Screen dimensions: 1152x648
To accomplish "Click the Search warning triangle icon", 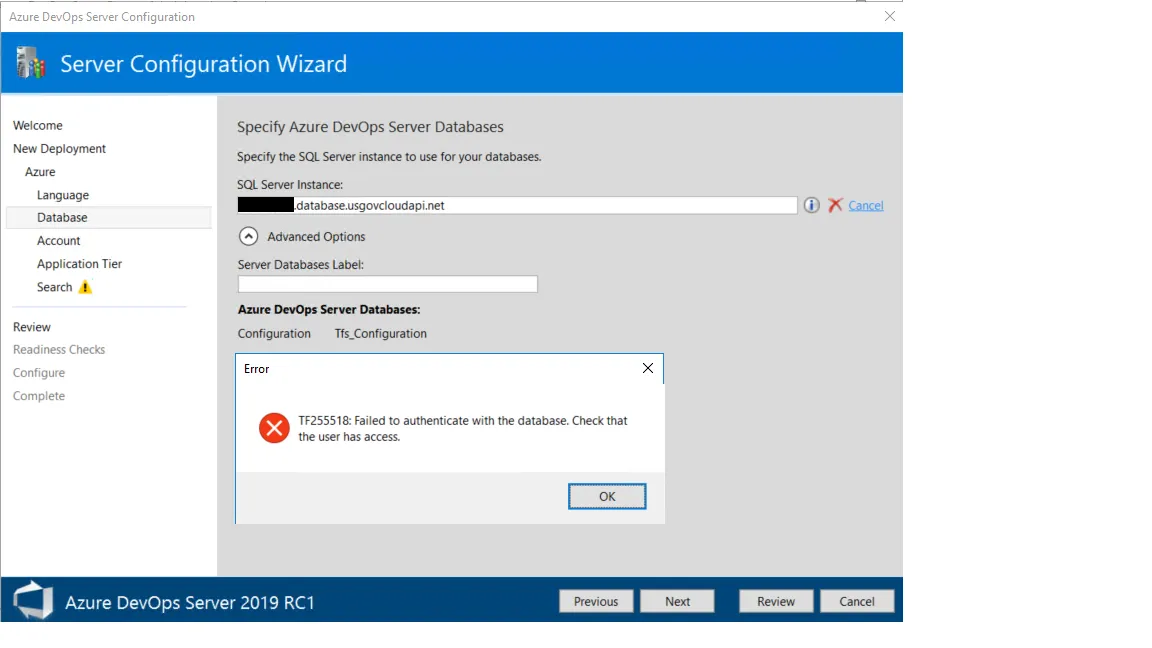I will (85, 287).
